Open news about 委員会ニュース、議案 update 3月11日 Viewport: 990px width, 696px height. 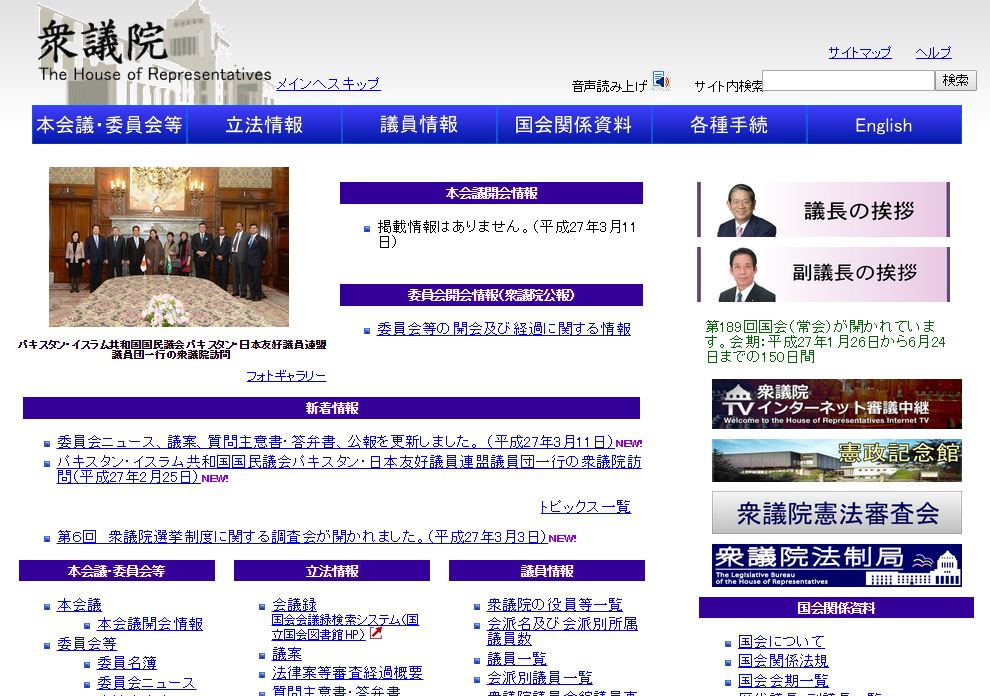[x=335, y=441]
